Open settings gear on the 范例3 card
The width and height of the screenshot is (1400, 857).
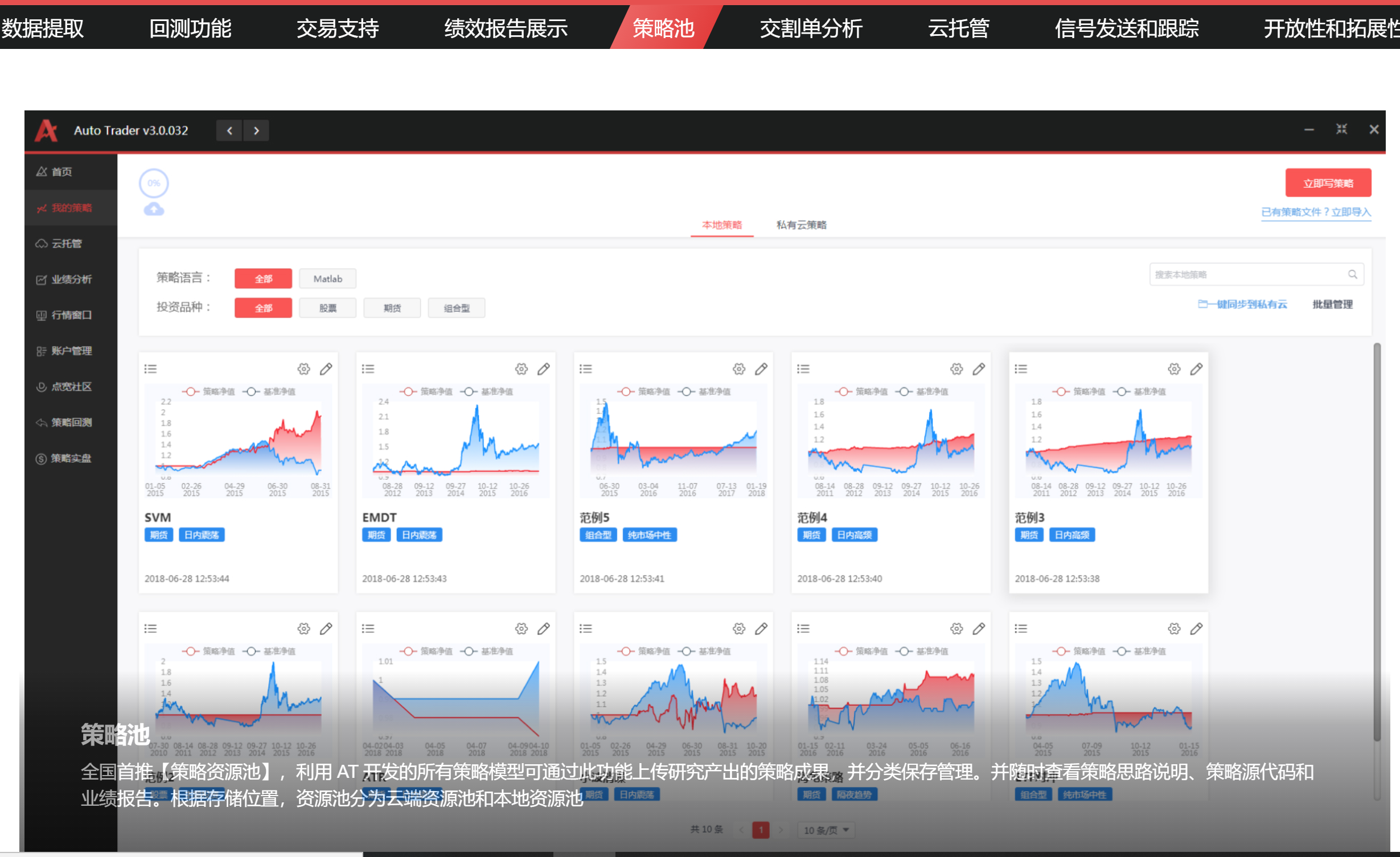coord(1173,369)
